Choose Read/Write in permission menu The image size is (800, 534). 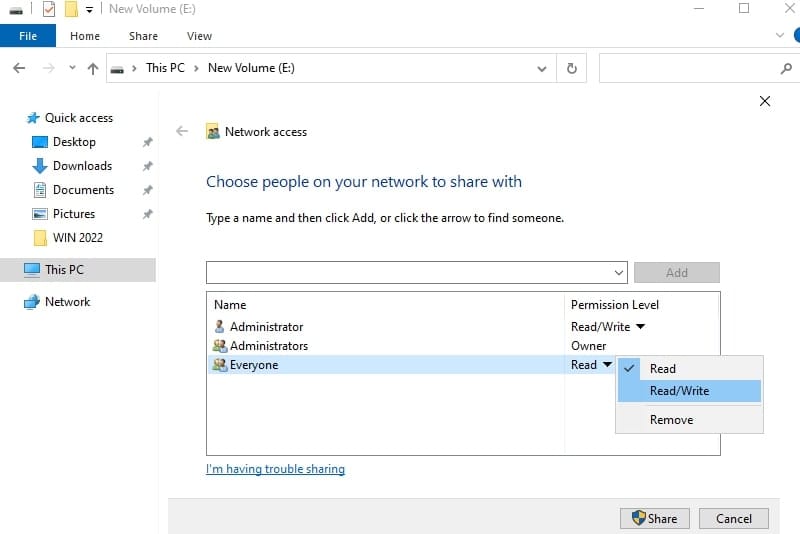[x=689, y=391]
